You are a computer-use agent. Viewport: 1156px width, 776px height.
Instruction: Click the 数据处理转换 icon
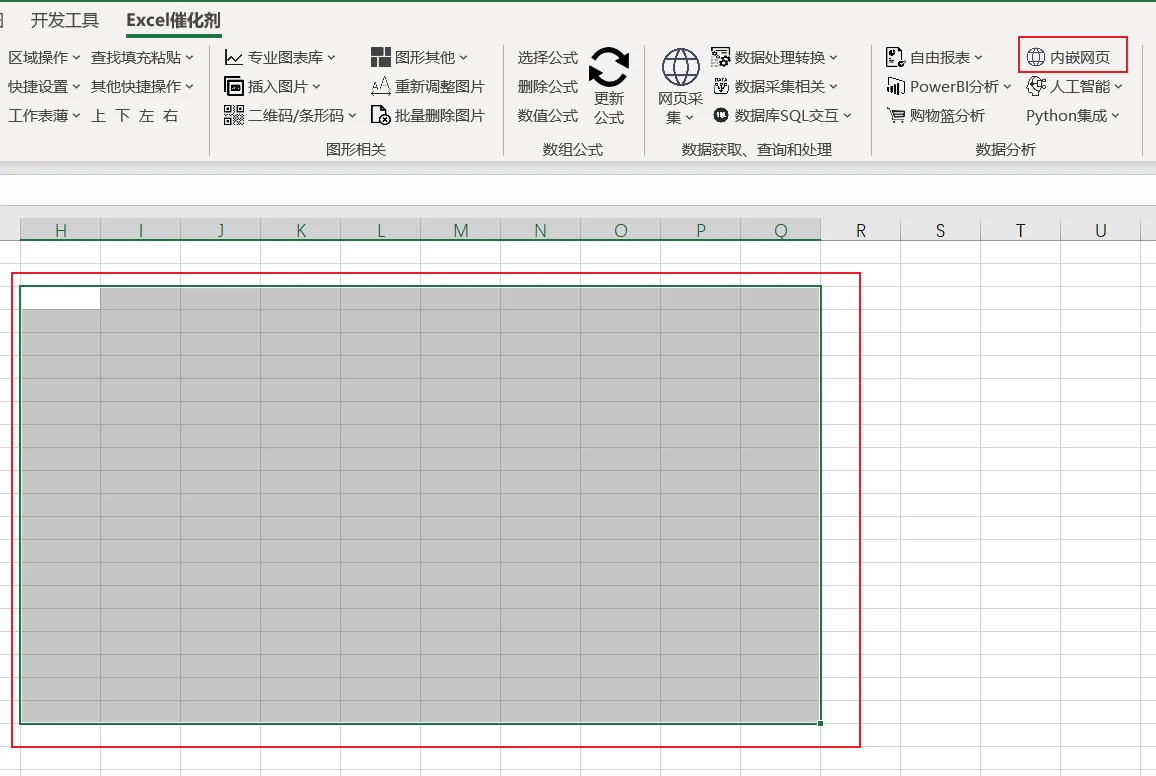tap(720, 57)
